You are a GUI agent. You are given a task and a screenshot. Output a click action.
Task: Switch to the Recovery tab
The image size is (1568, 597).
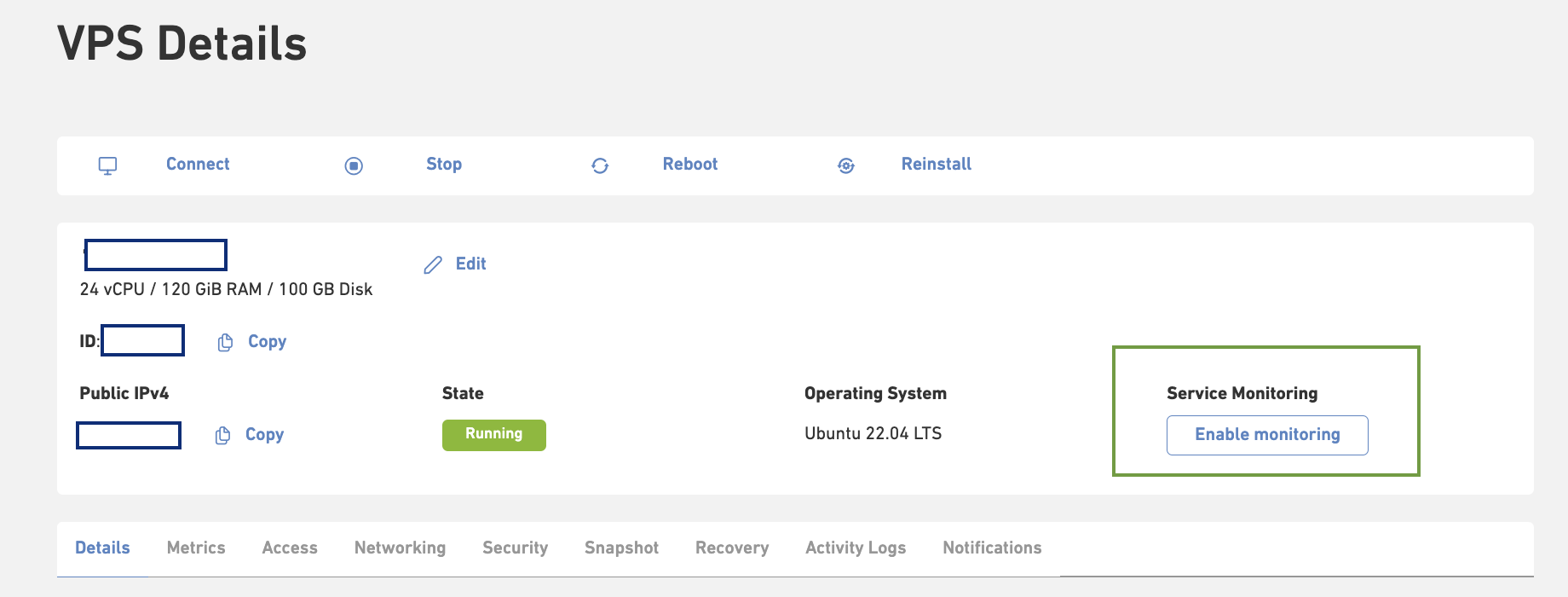(731, 548)
